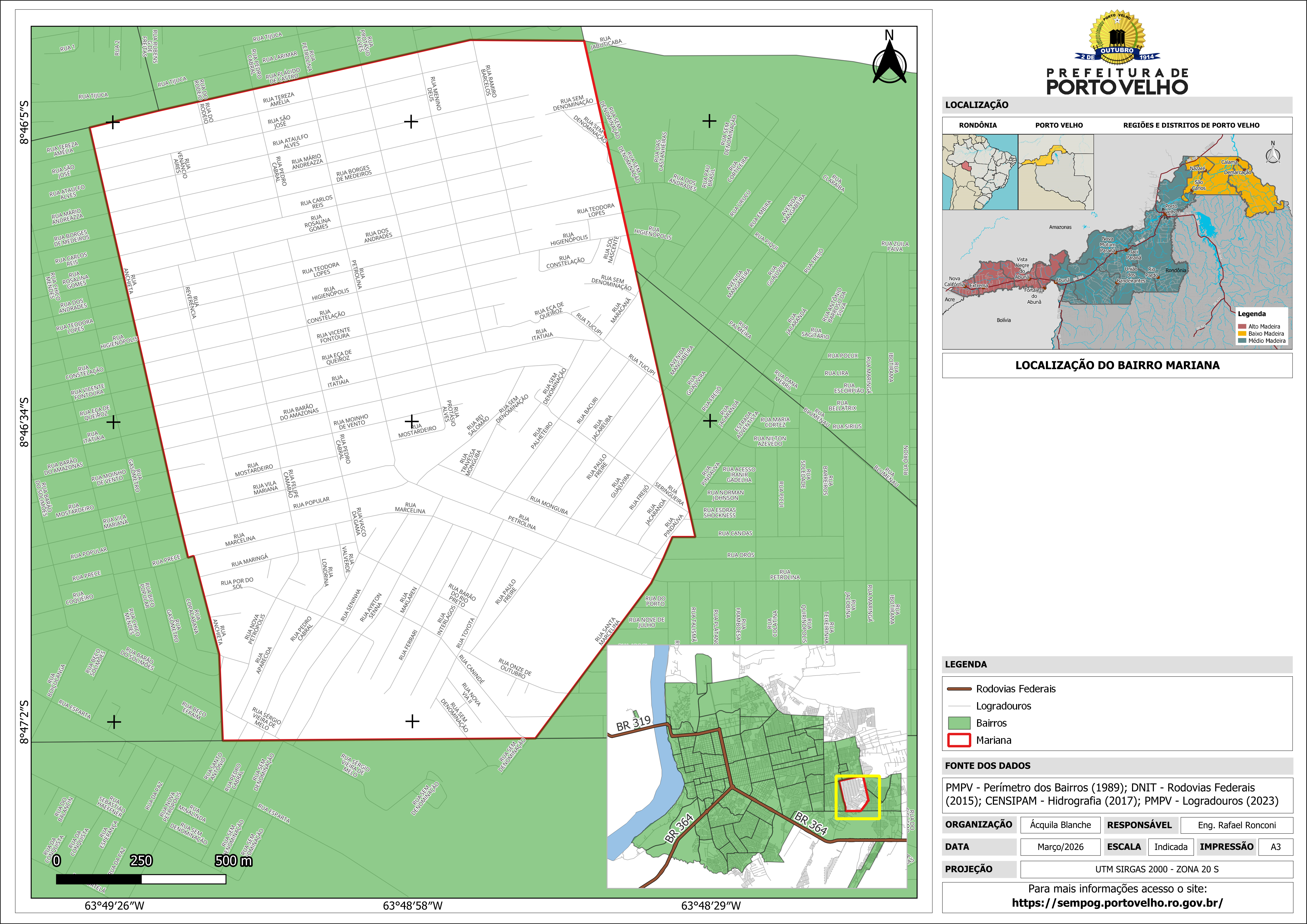Click the Rondônia location thumbnail map
Viewport: 1307px width, 924px height.
click(980, 172)
